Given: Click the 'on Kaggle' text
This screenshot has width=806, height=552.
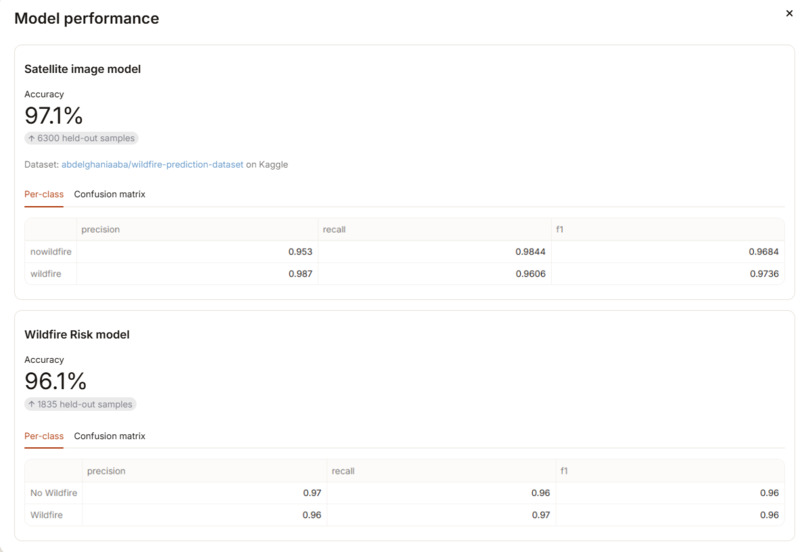Looking at the screenshot, I should 267,164.
